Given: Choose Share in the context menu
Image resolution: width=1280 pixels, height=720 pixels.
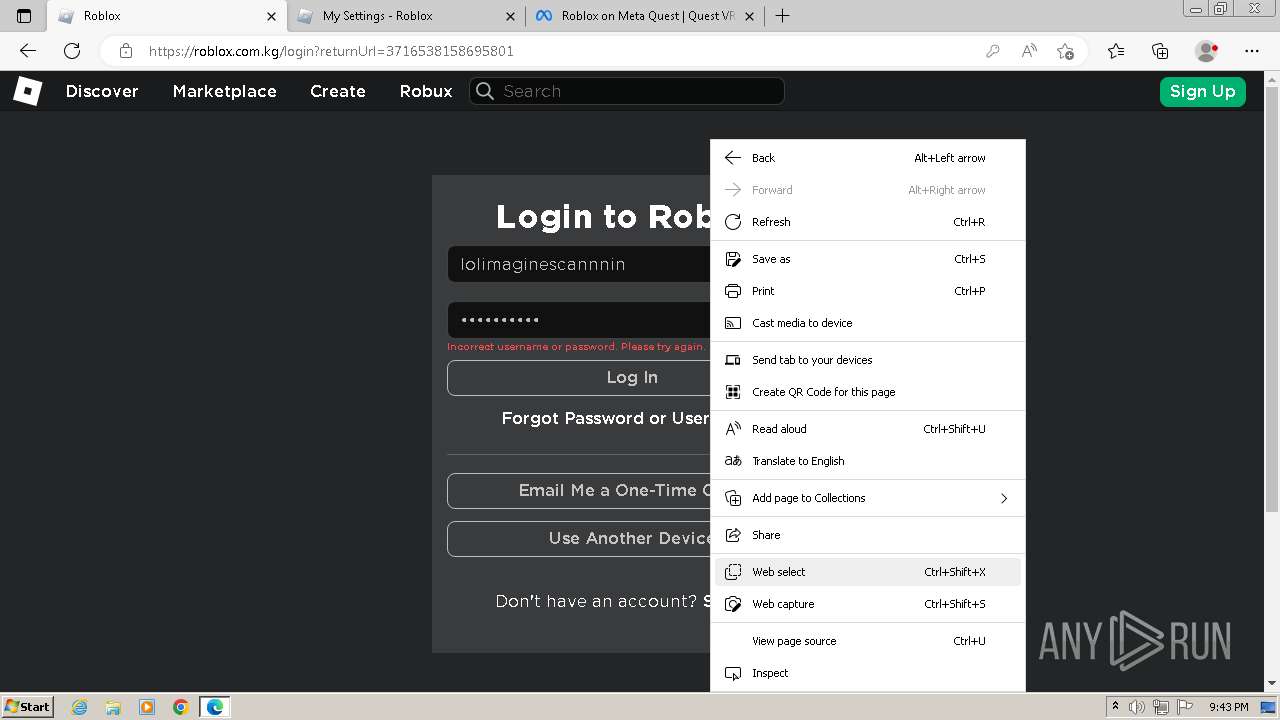Looking at the screenshot, I should point(868,535).
